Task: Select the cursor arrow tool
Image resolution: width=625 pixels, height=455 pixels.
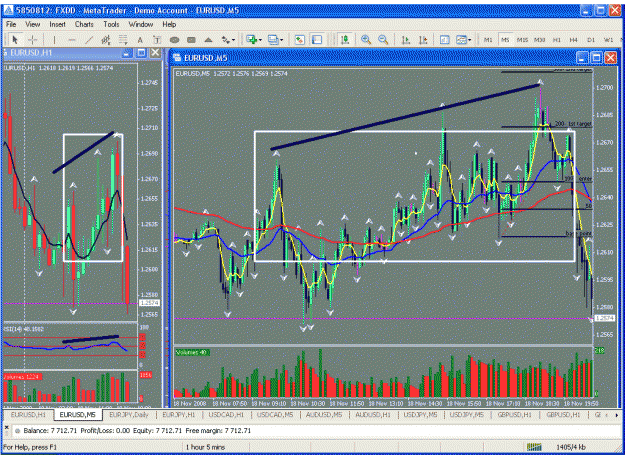Action: point(15,40)
